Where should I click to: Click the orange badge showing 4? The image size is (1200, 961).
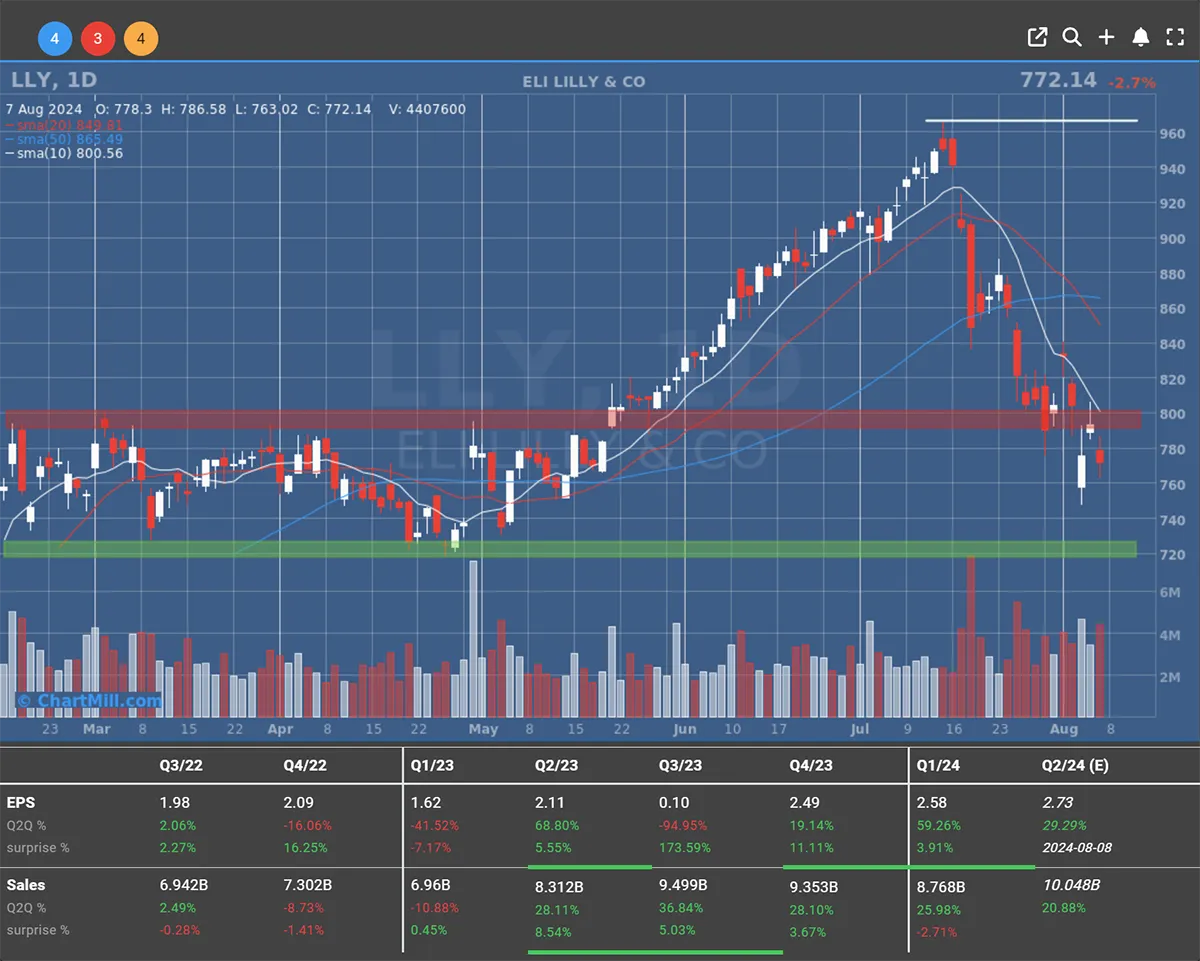click(141, 39)
